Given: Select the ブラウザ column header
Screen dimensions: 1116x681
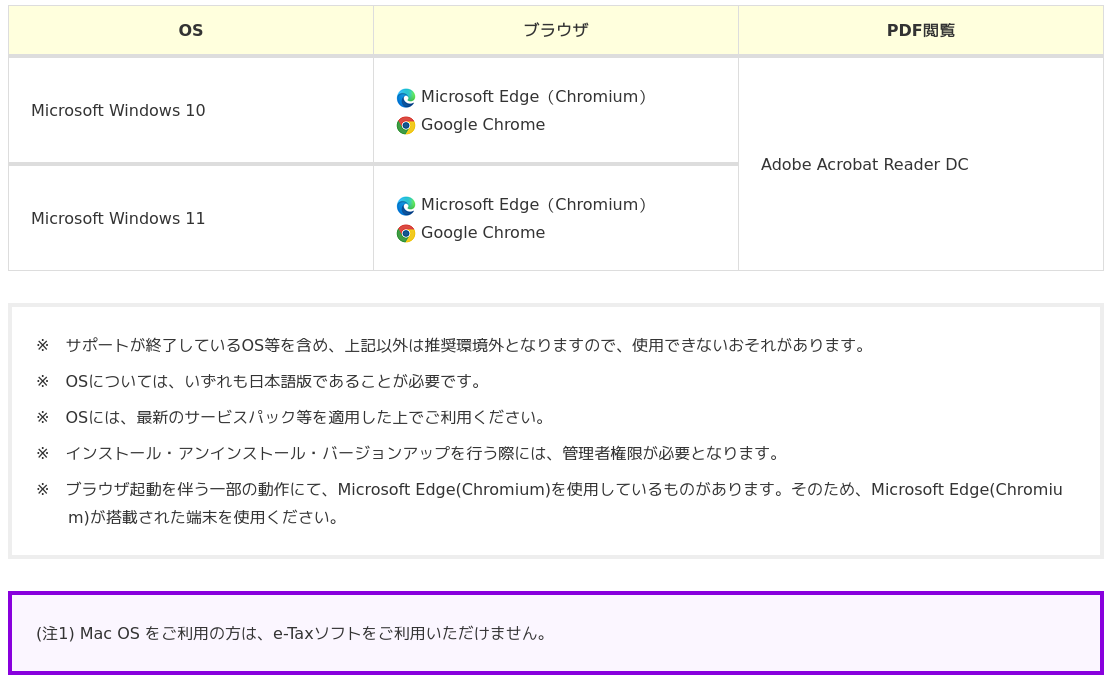Looking at the screenshot, I should click(556, 30).
